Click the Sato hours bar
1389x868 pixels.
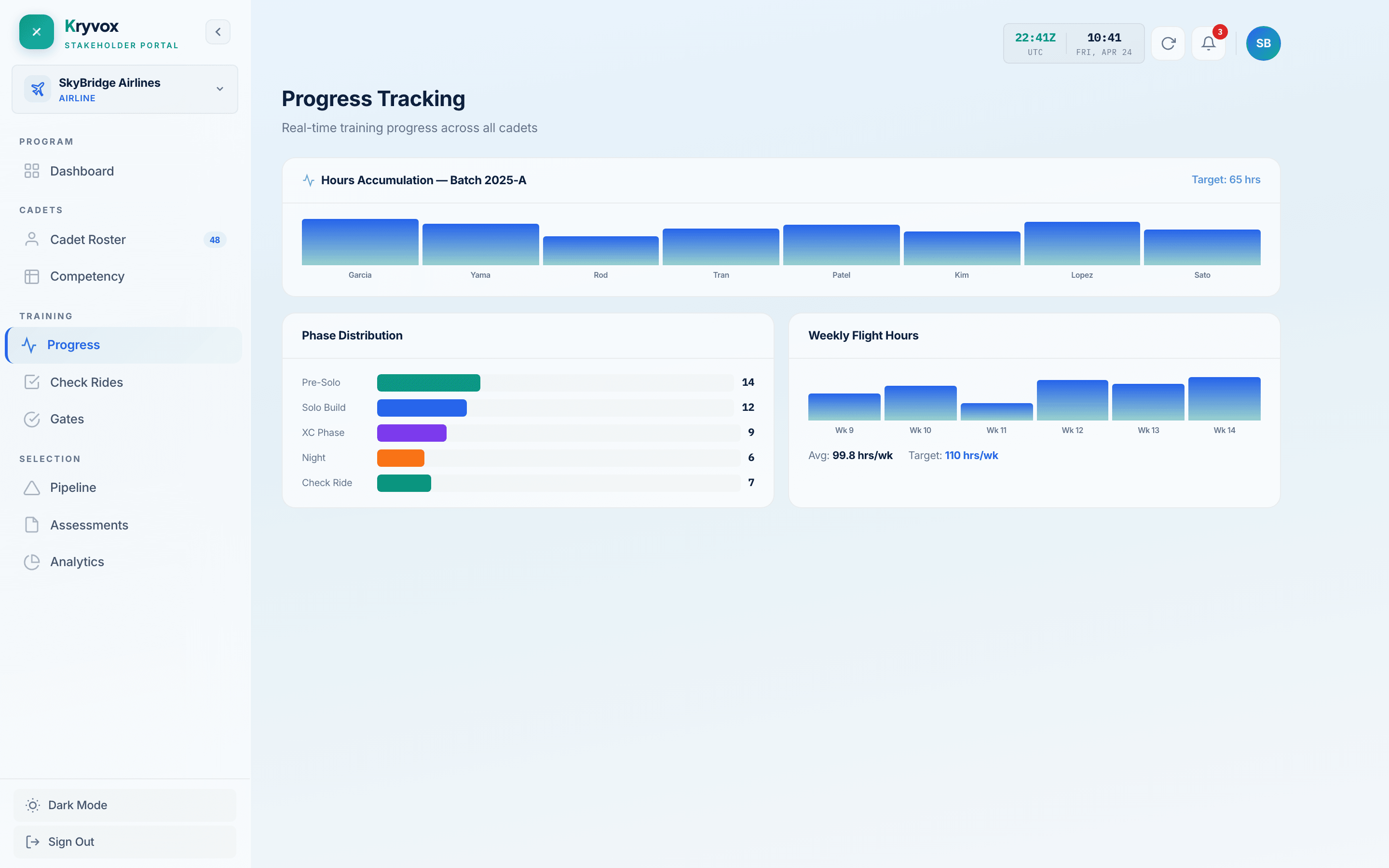pyautogui.click(x=1202, y=247)
